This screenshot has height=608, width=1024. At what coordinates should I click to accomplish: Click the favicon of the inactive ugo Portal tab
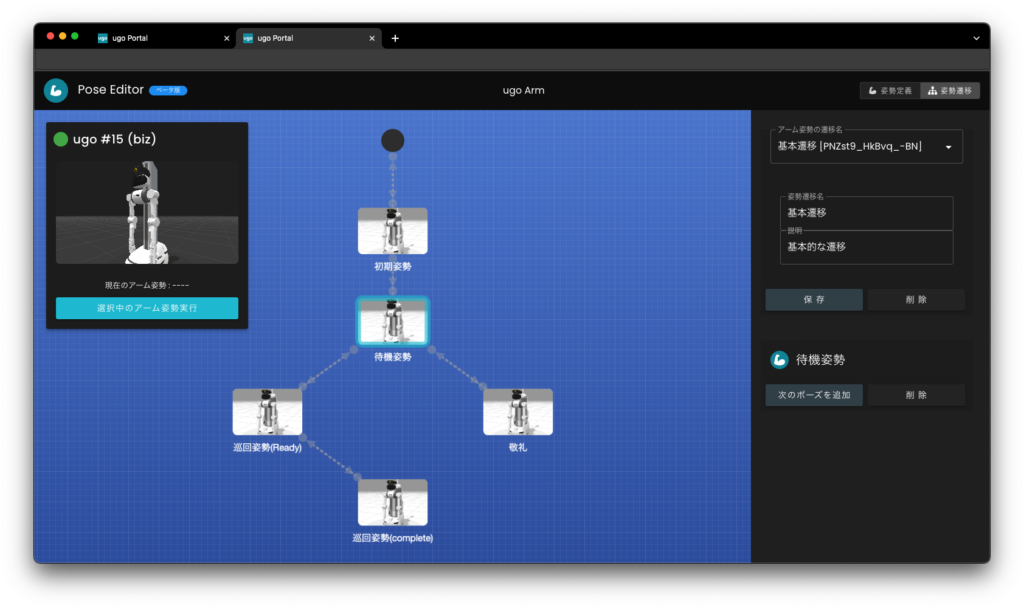[x=103, y=39]
